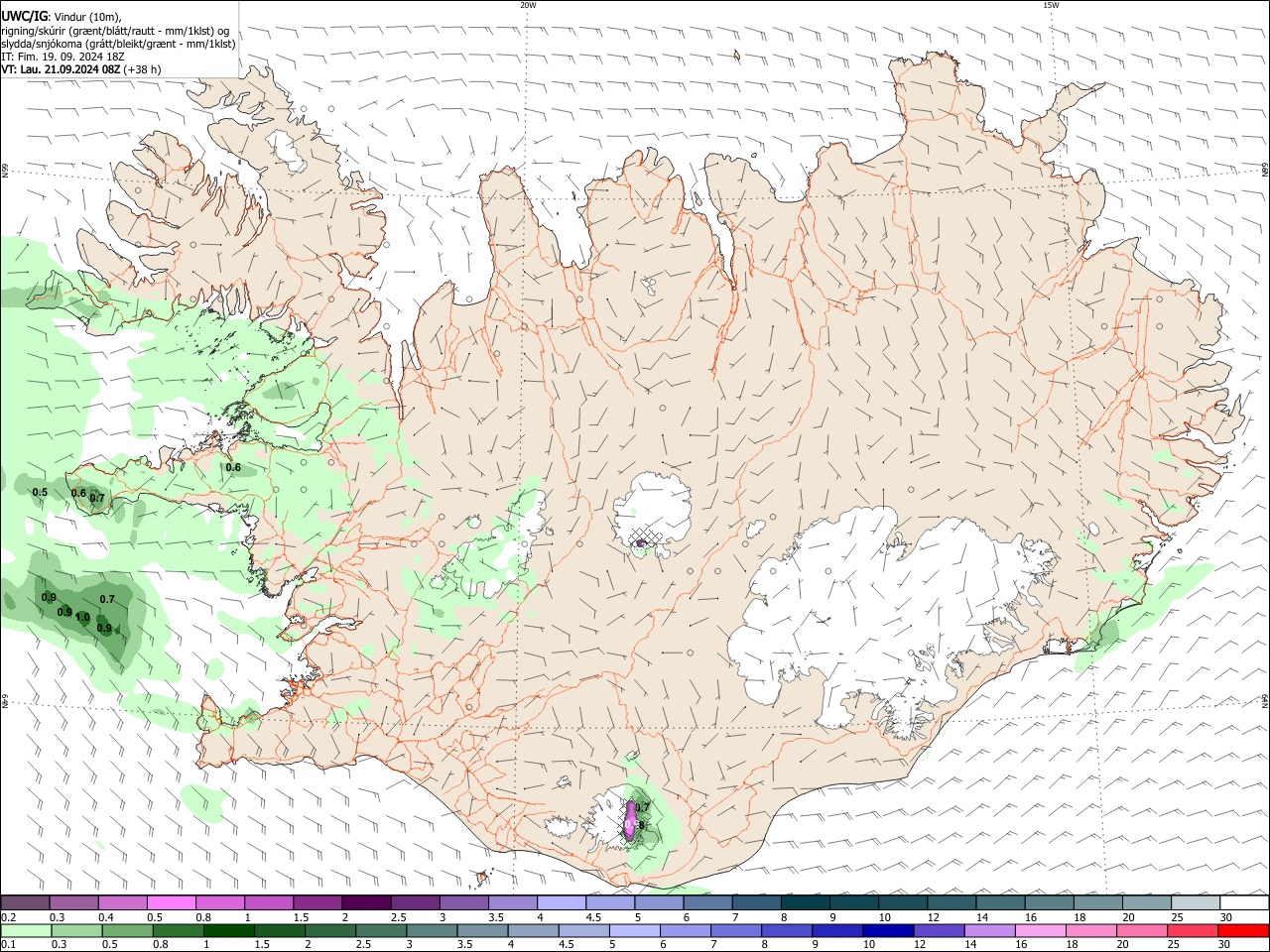Pick the red-pink rain swatch starting at 25
Viewport: 1270px width, 952px height.
point(1193,930)
